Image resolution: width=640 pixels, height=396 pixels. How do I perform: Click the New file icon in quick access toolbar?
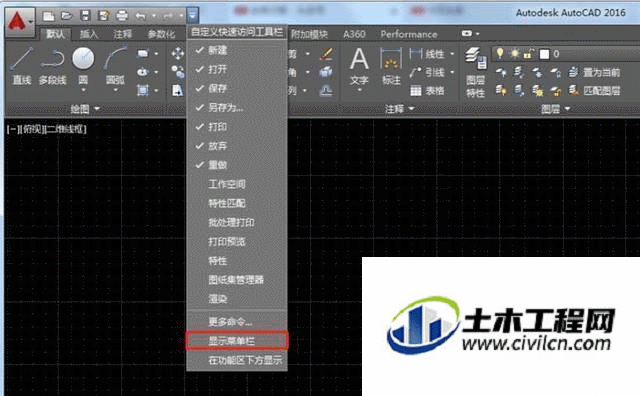(x=49, y=16)
